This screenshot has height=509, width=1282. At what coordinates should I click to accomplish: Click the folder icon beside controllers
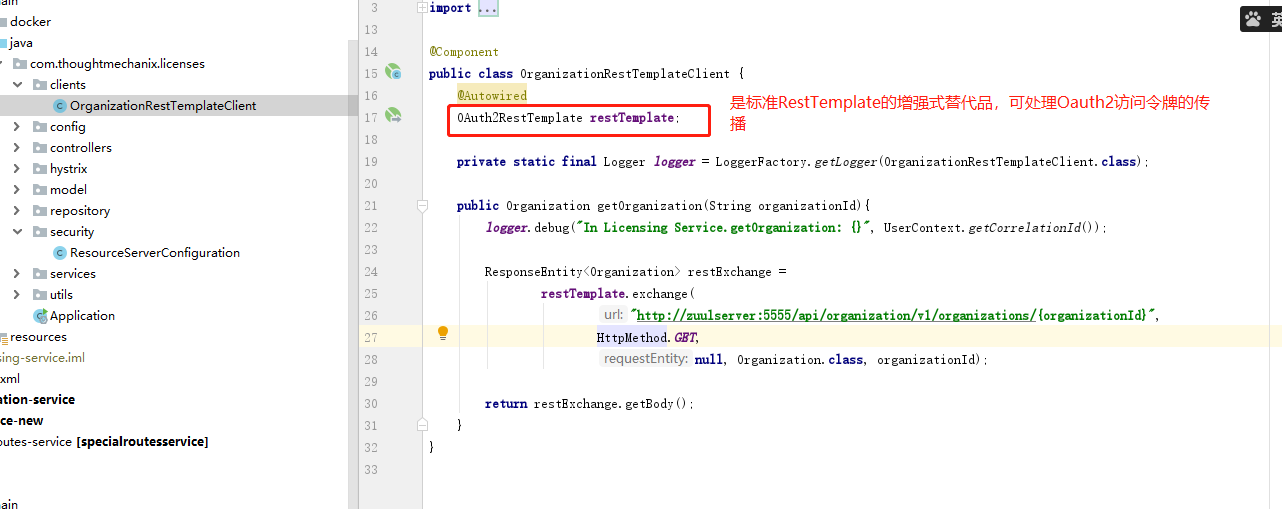tap(40, 148)
